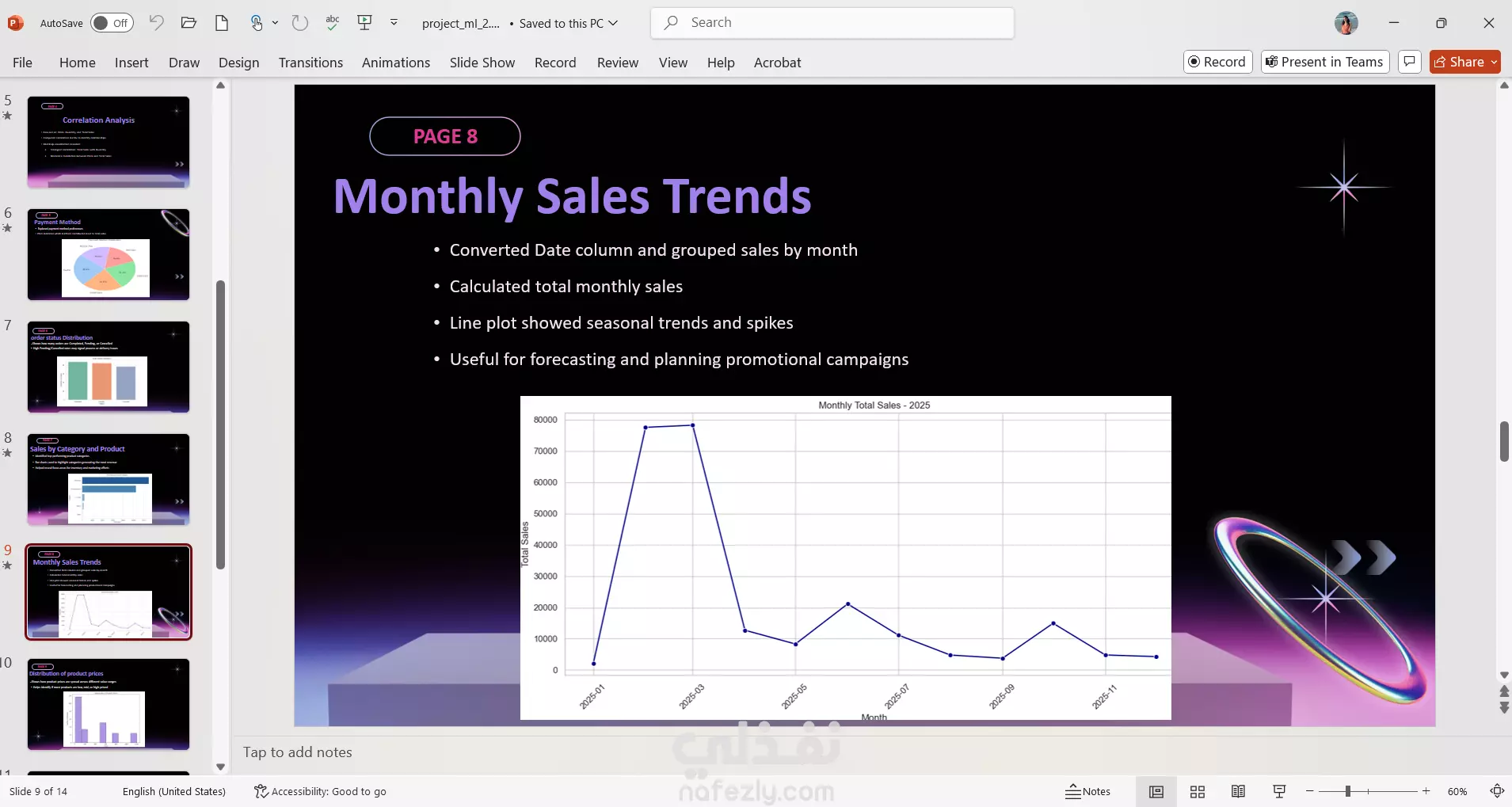The image size is (1512, 807).
Task: Open Customize Quick Access Toolbar dropdown
Action: pos(394,23)
